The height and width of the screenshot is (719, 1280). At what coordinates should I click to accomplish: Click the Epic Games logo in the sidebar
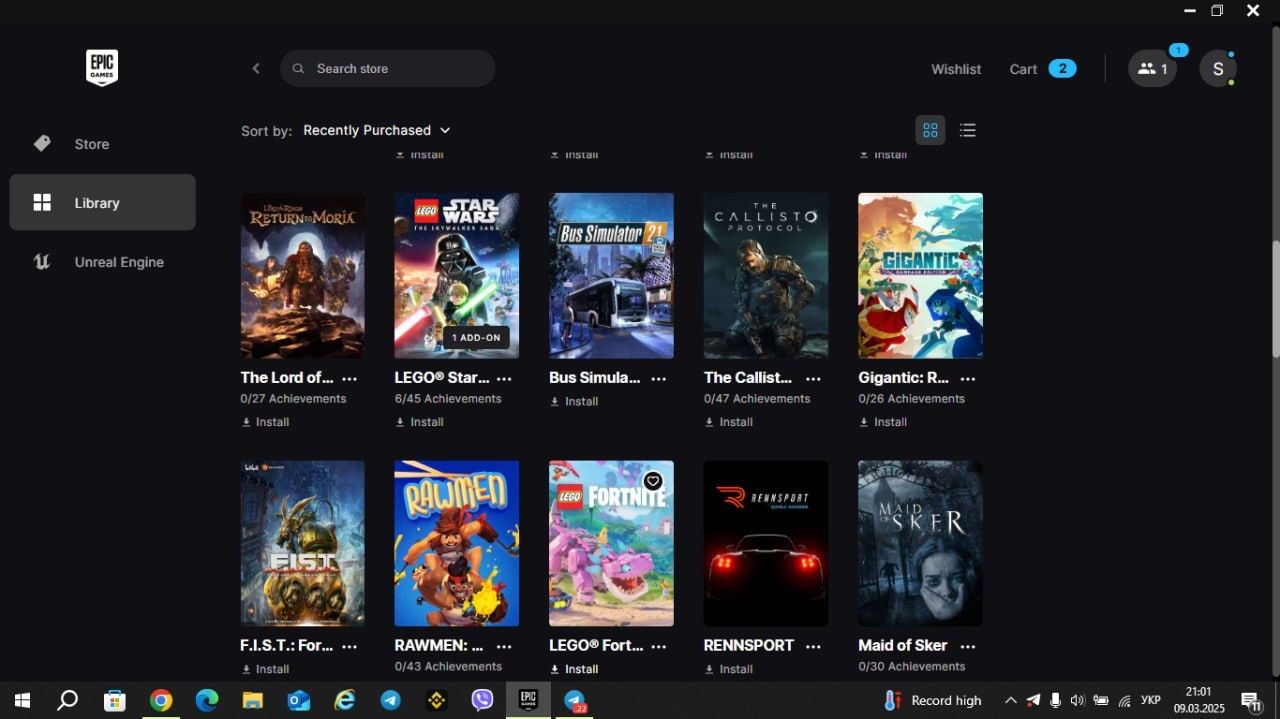tap(102, 68)
